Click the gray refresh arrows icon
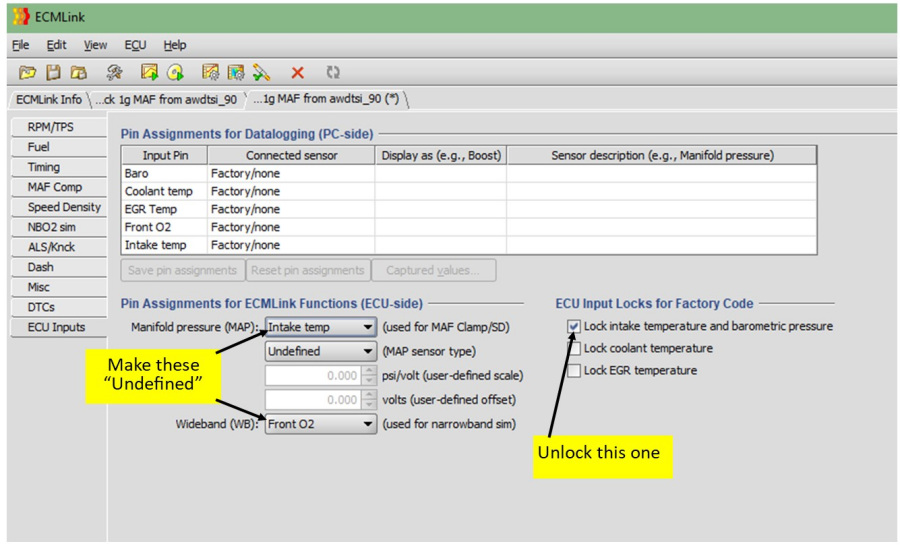The width and height of the screenshot is (900, 546). coord(333,72)
